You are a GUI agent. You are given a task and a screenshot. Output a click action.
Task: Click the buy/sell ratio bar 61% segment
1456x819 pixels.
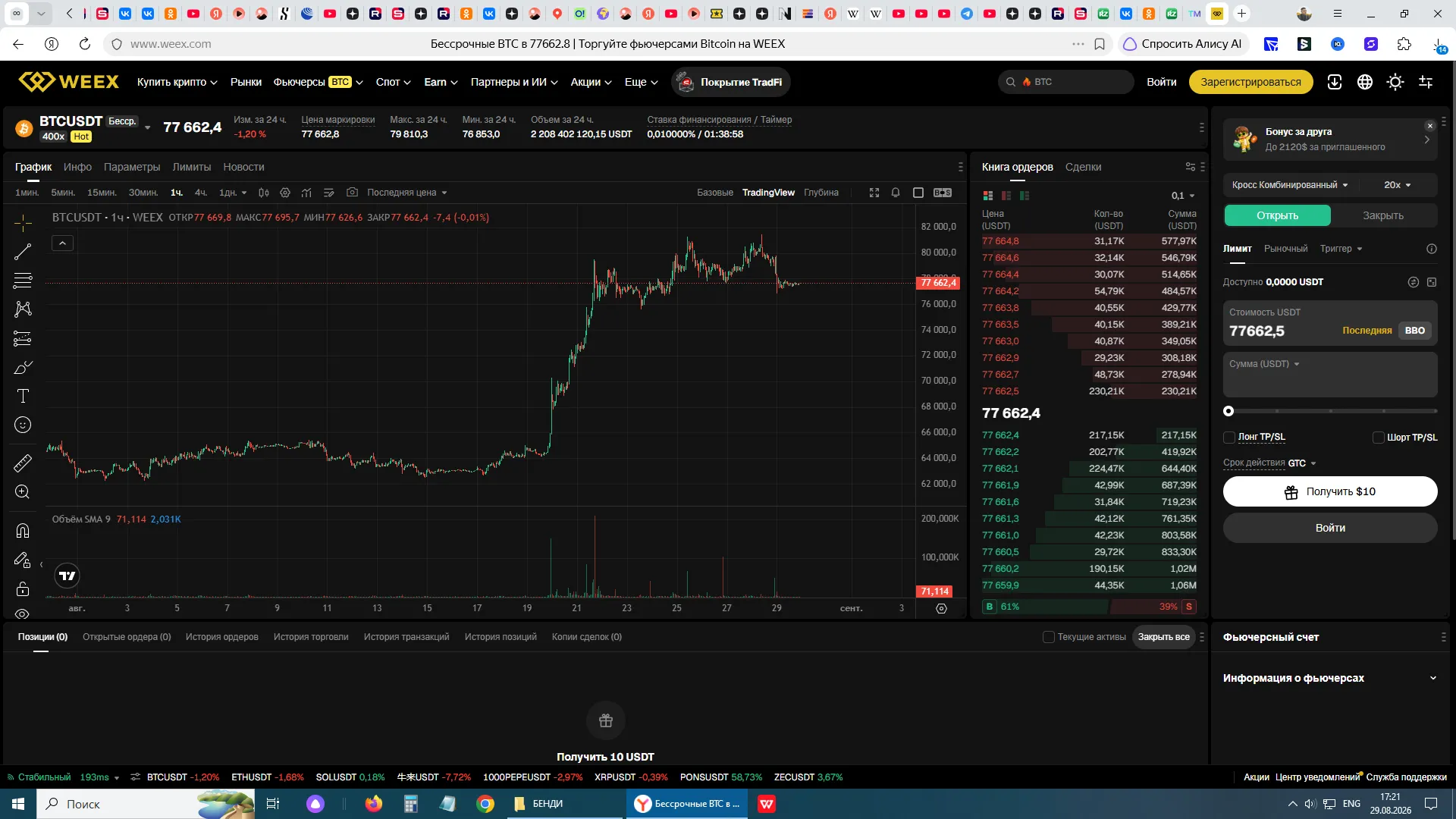(x=1044, y=607)
